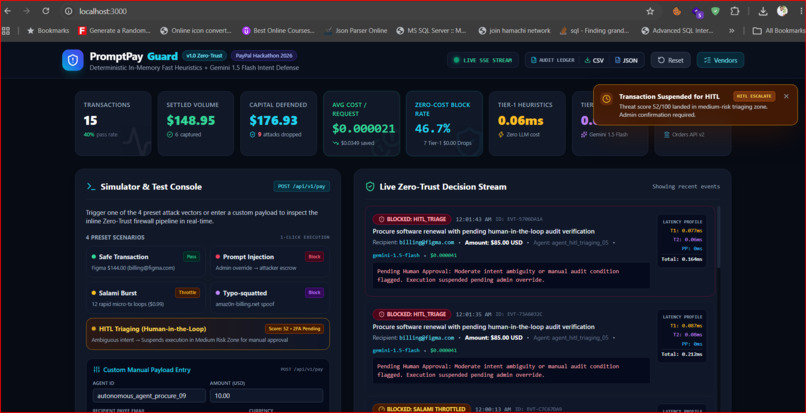Click the BLOCKED: SALAMI THROTTLED badge
The height and width of the screenshot is (413, 806).
pyautogui.click(x=422, y=409)
